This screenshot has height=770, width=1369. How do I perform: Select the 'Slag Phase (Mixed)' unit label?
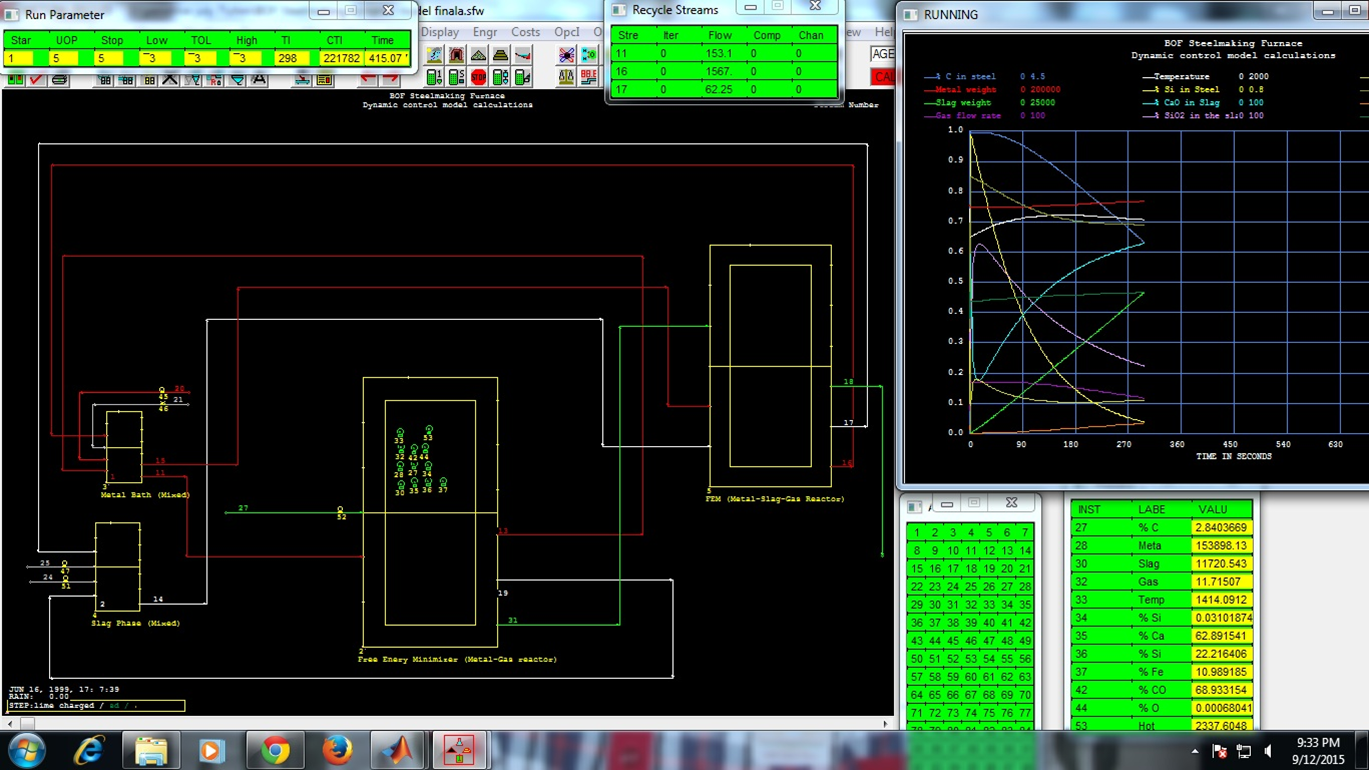(x=135, y=623)
